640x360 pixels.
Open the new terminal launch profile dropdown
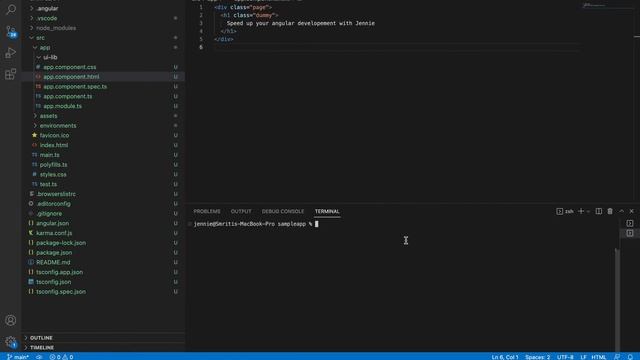pos(588,211)
